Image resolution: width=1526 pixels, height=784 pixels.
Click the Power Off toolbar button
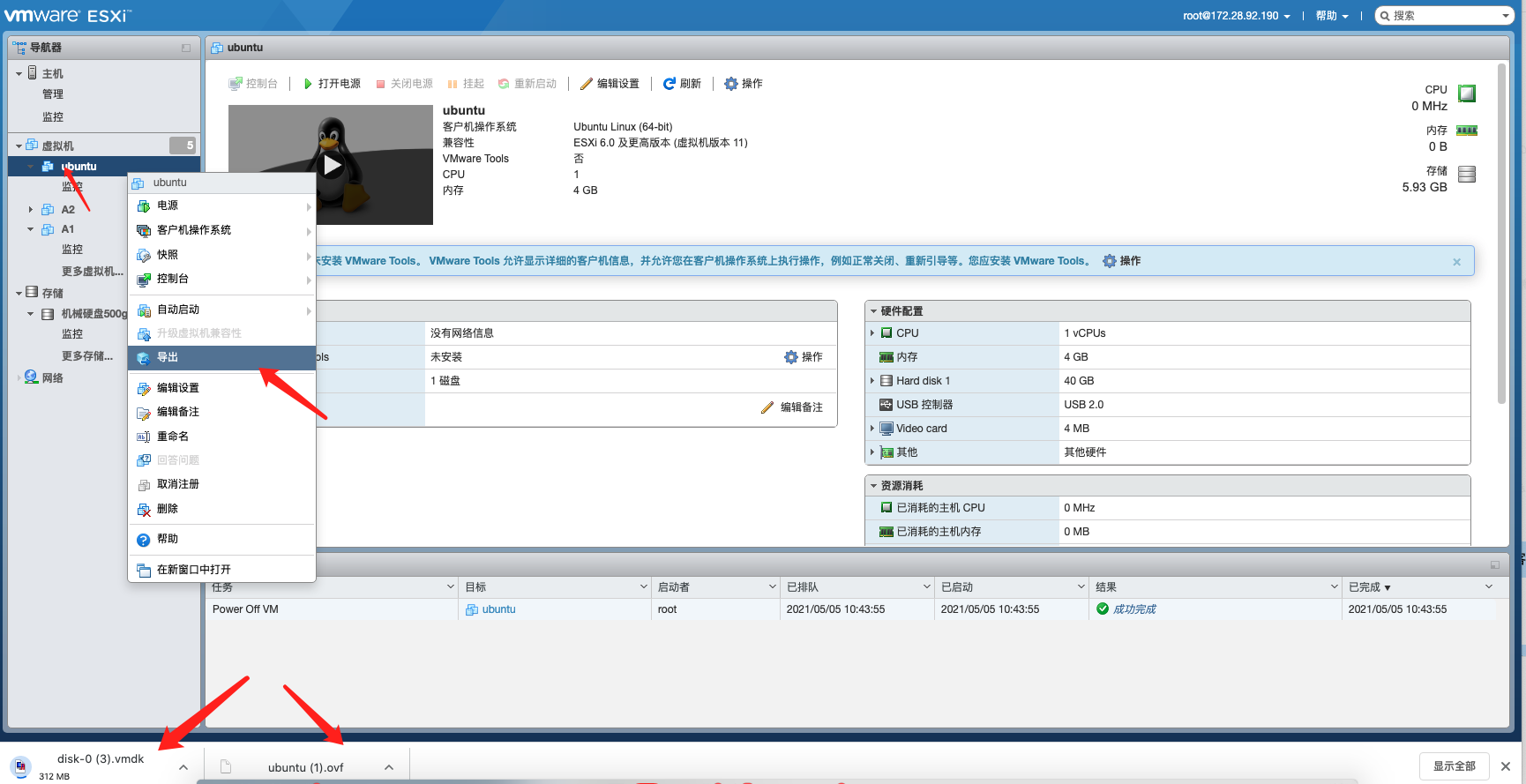(404, 84)
